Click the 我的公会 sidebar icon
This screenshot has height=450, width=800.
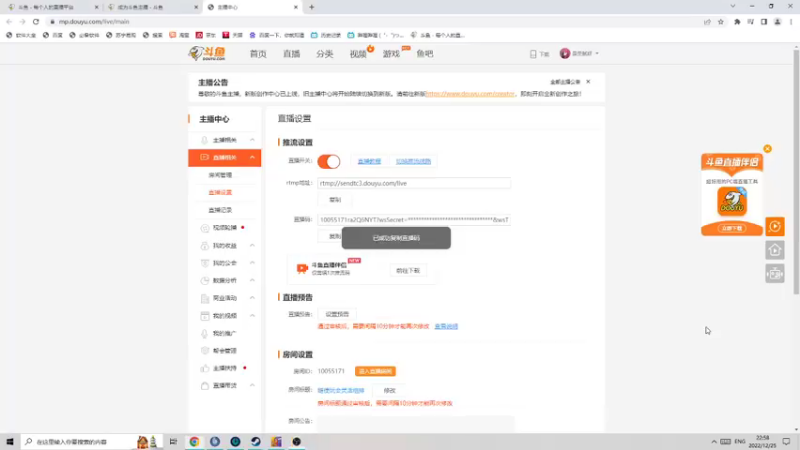pos(205,263)
